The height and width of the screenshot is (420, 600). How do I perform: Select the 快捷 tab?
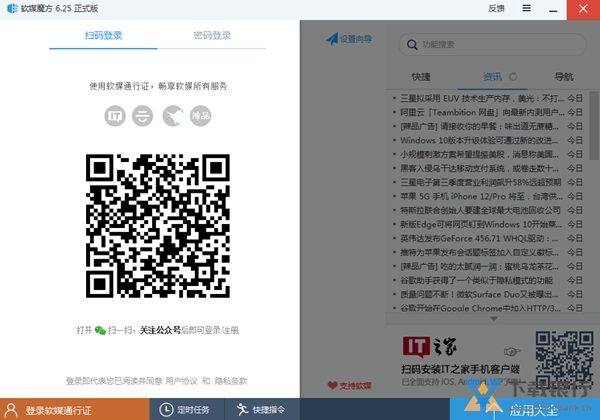coord(420,77)
